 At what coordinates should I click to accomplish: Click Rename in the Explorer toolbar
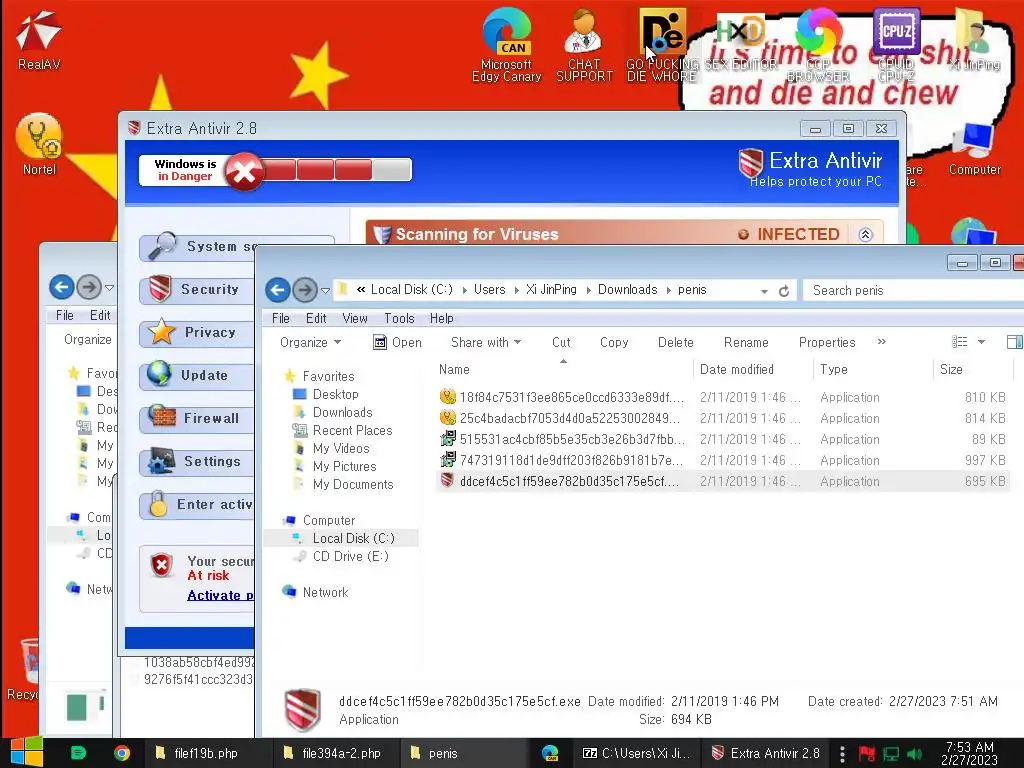(746, 342)
